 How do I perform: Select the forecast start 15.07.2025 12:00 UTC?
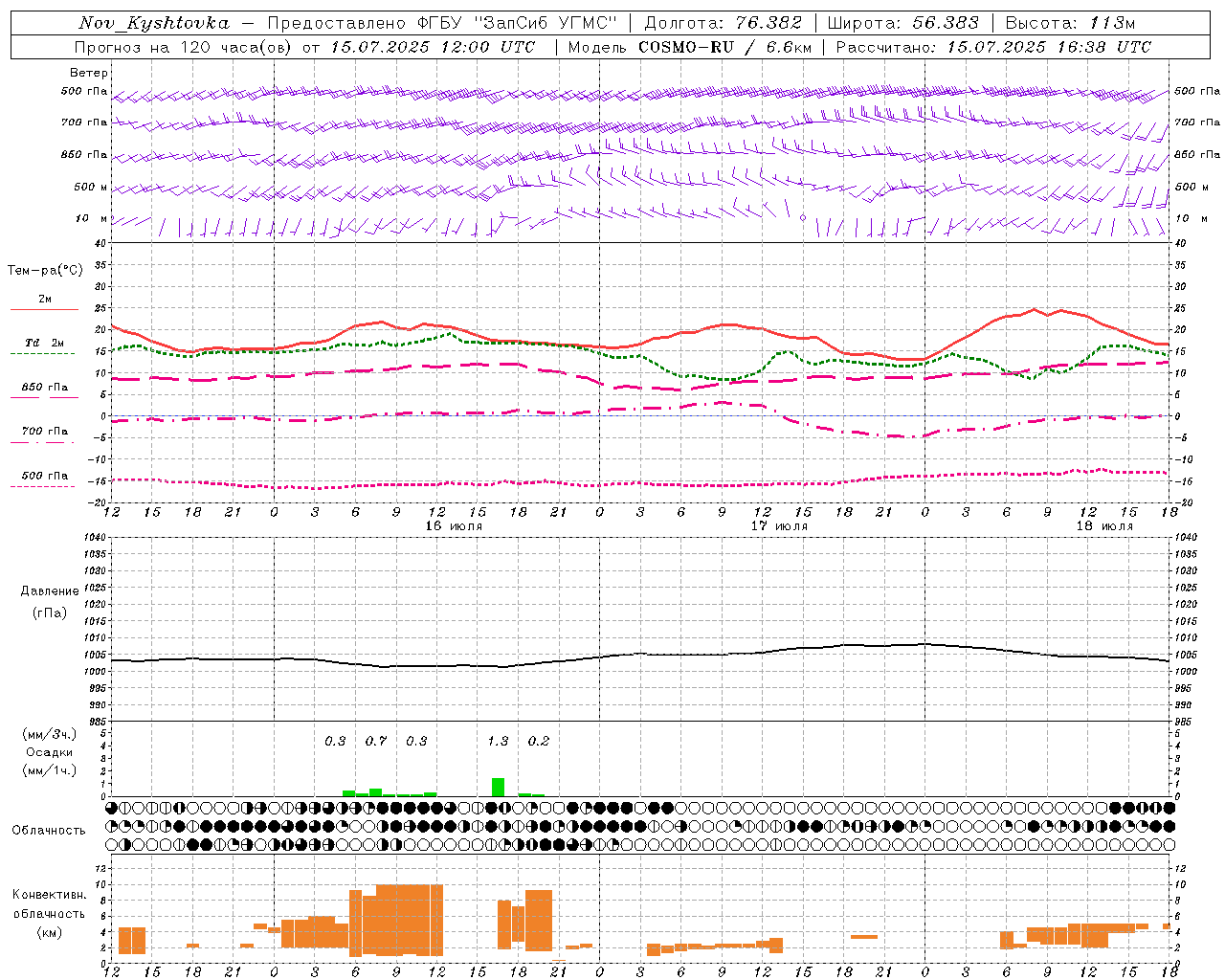434,47
